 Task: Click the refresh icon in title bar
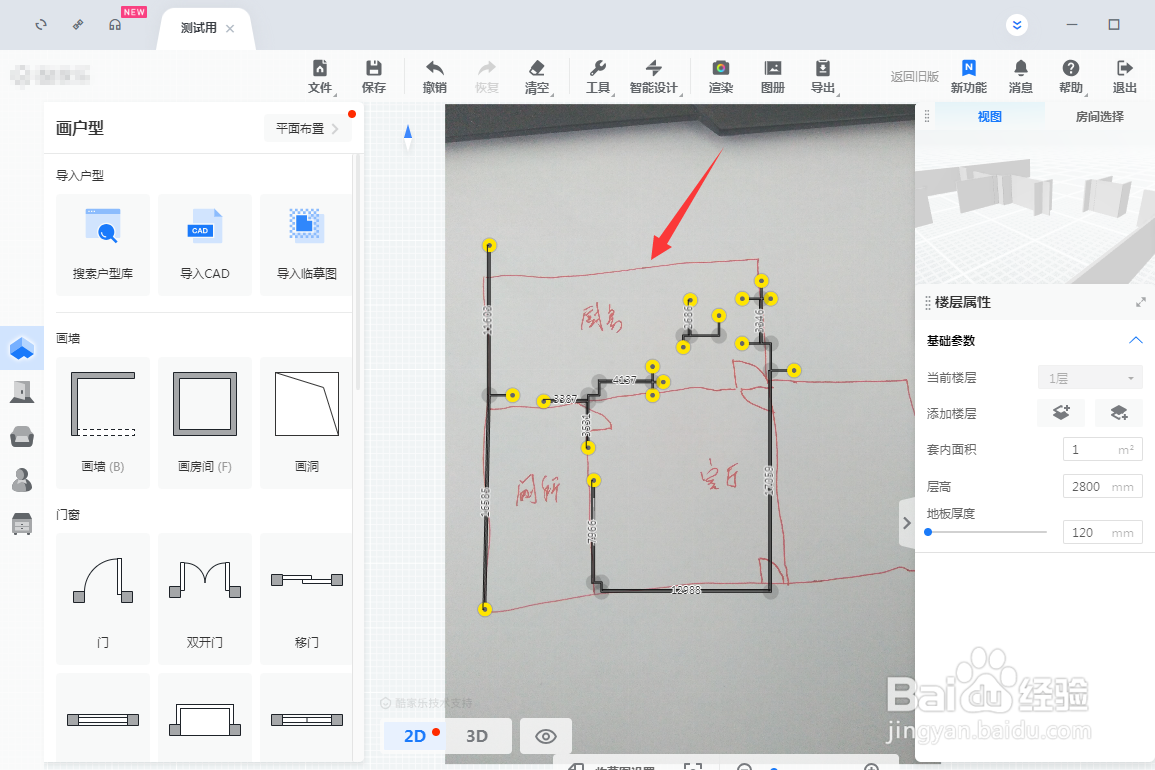coord(41,24)
